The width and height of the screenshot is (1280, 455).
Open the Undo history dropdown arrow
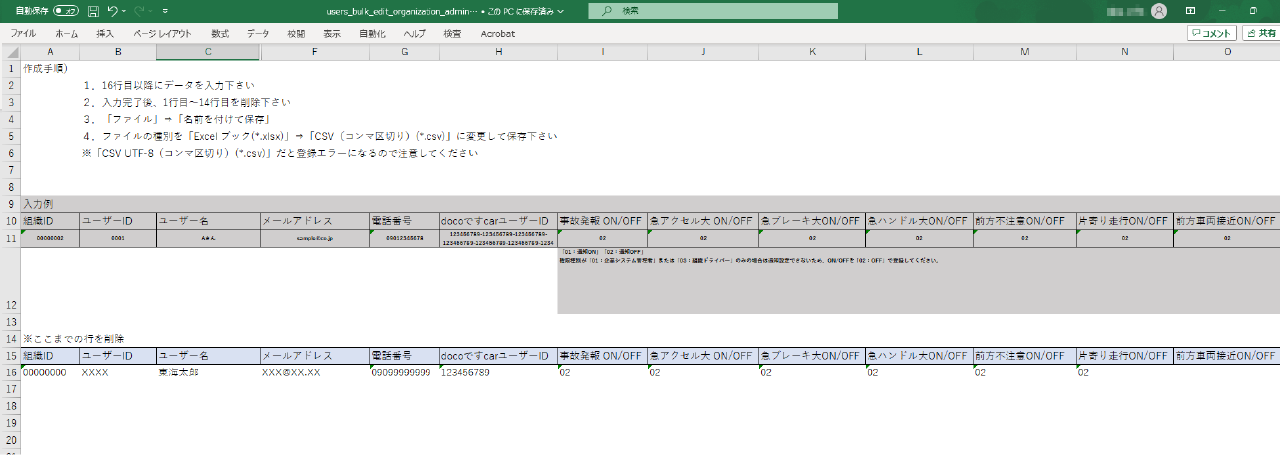pos(125,11)
